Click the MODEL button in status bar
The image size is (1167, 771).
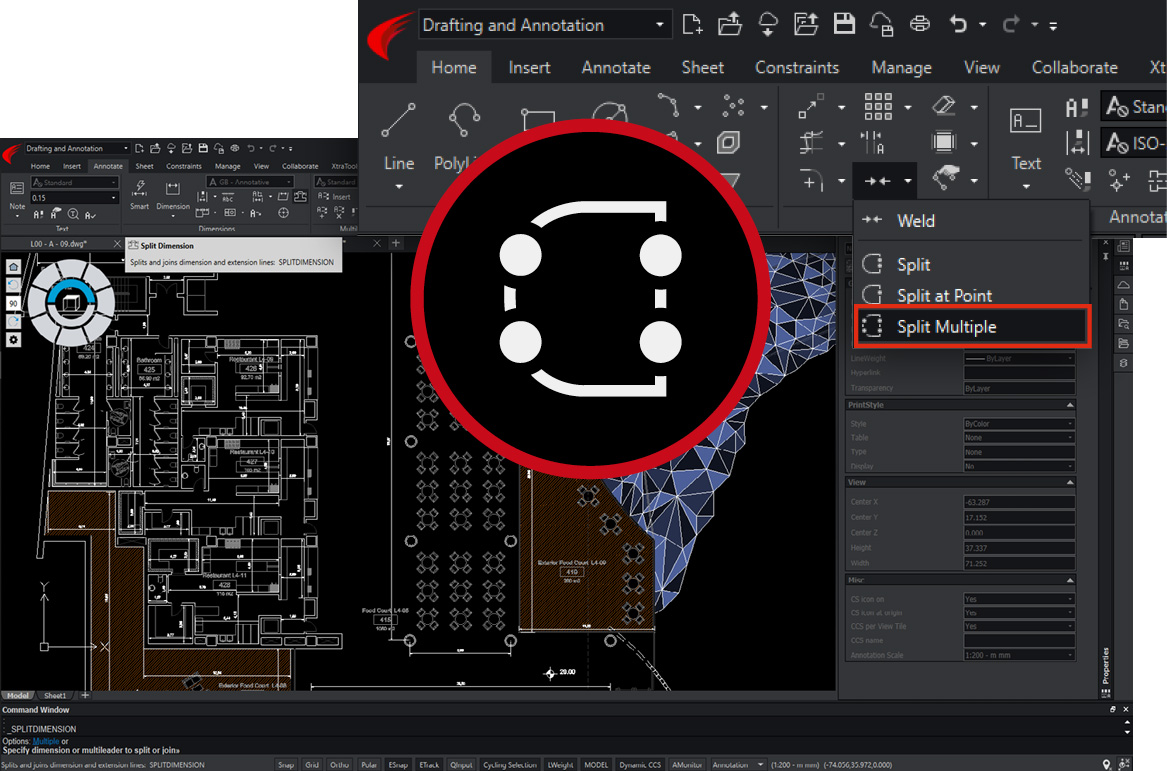click(595, 764)
